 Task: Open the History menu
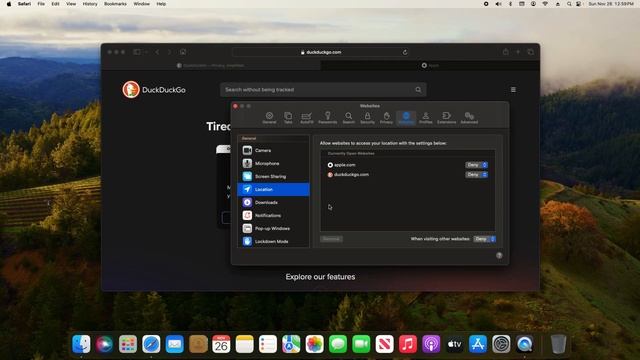tap(90, 4)
